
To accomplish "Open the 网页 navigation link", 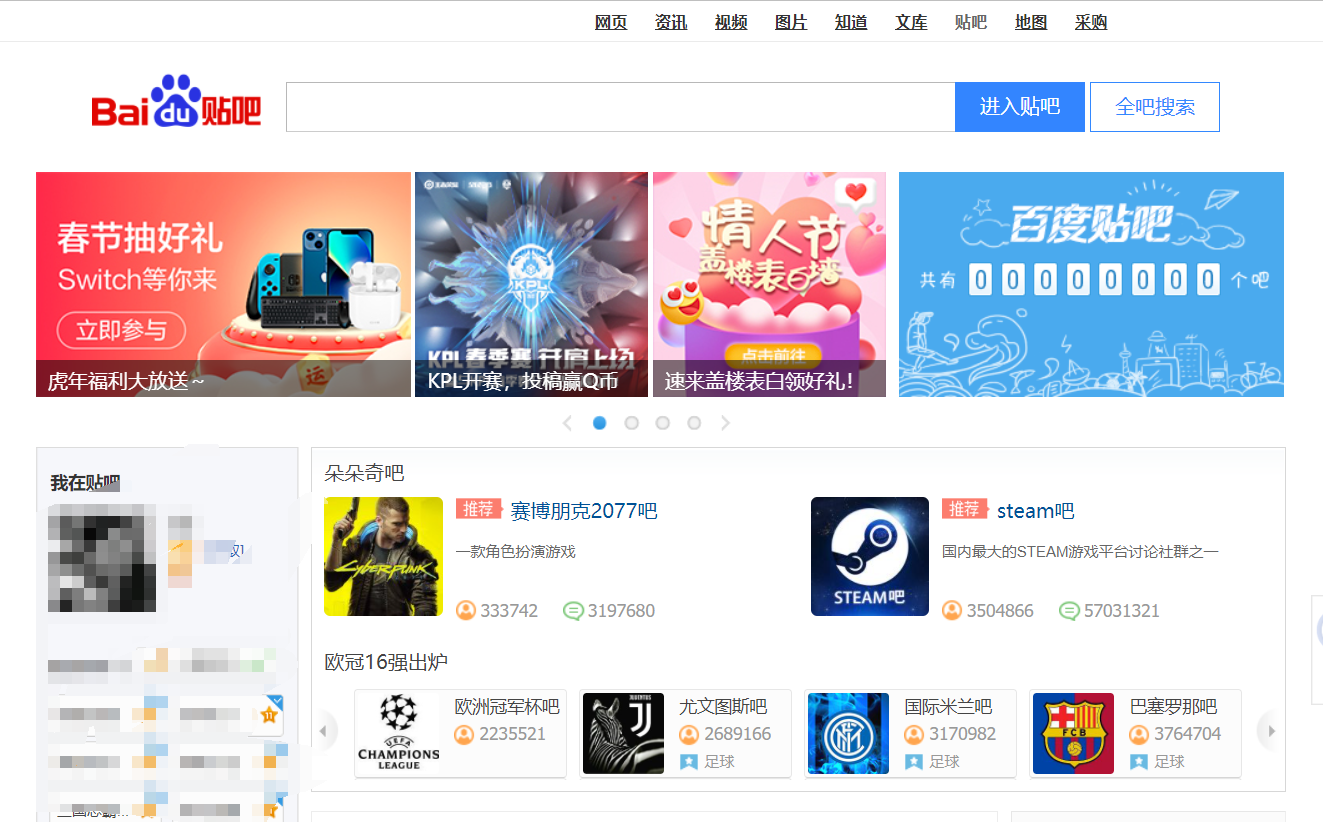I will click(x=611, y=22).
